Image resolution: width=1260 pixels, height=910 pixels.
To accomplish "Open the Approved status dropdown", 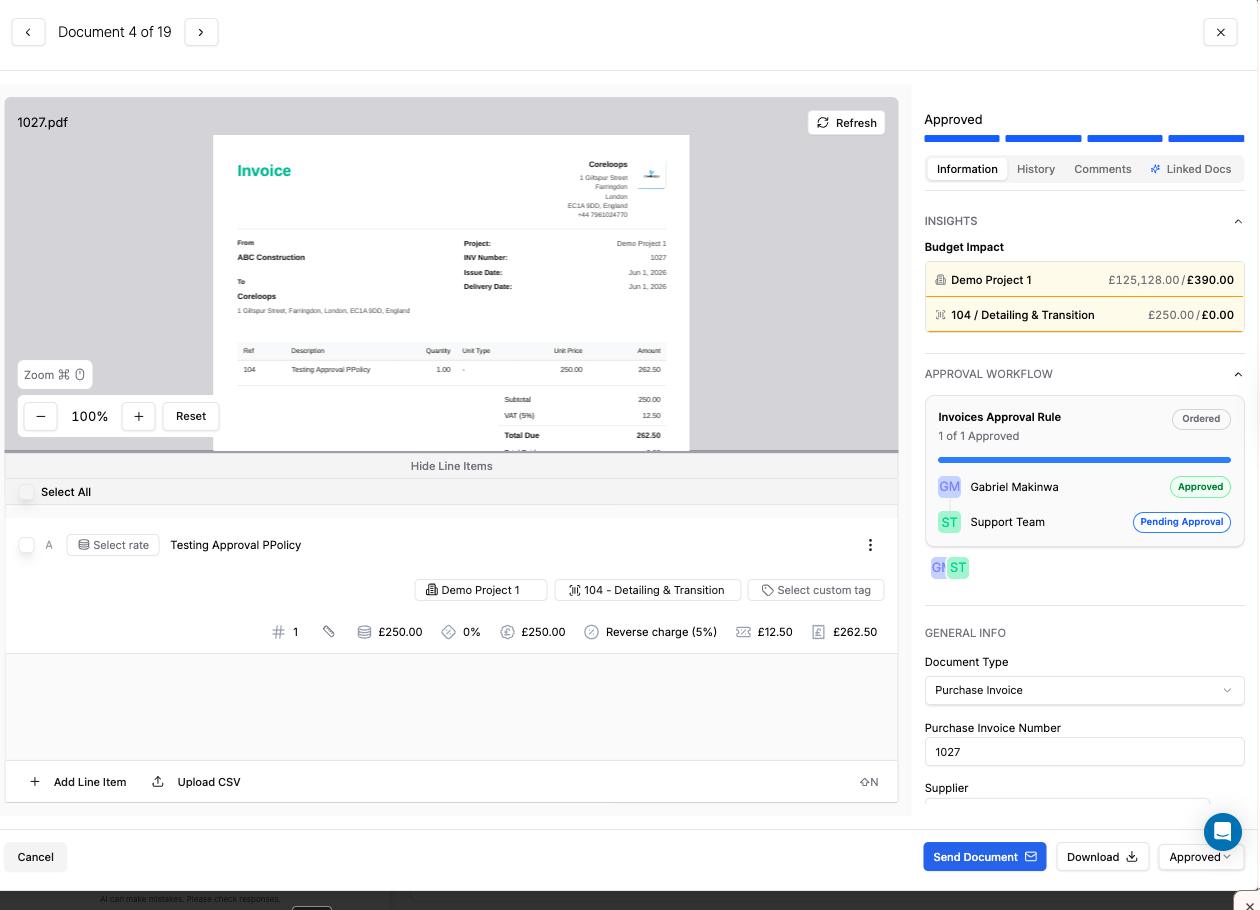I will click(1200, 857).
